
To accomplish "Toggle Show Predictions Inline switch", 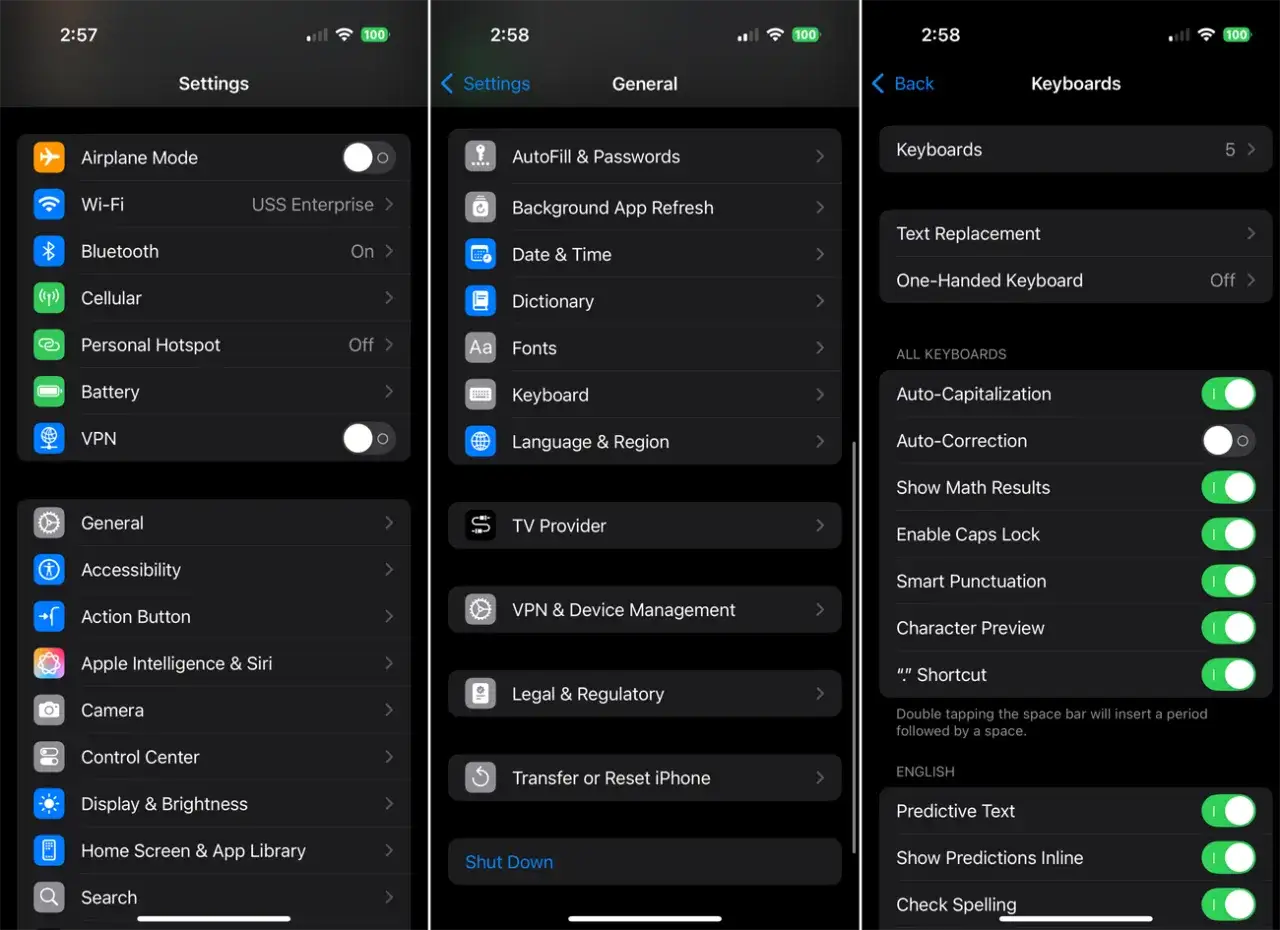I will click(1228, 858).
